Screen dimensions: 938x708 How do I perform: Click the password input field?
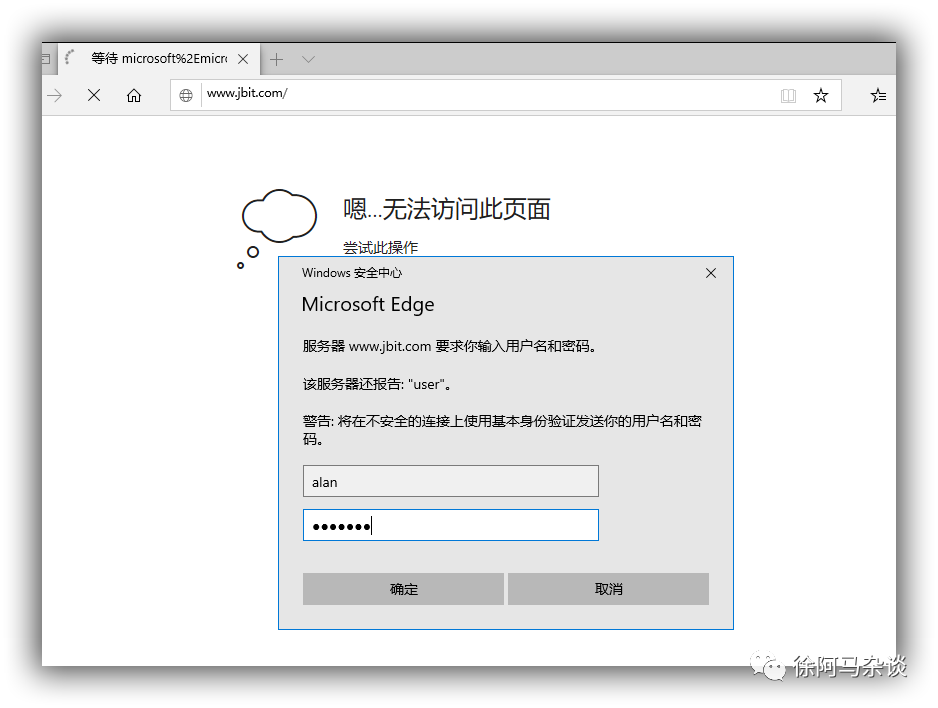pyautogui.click(x=450, y=525)
